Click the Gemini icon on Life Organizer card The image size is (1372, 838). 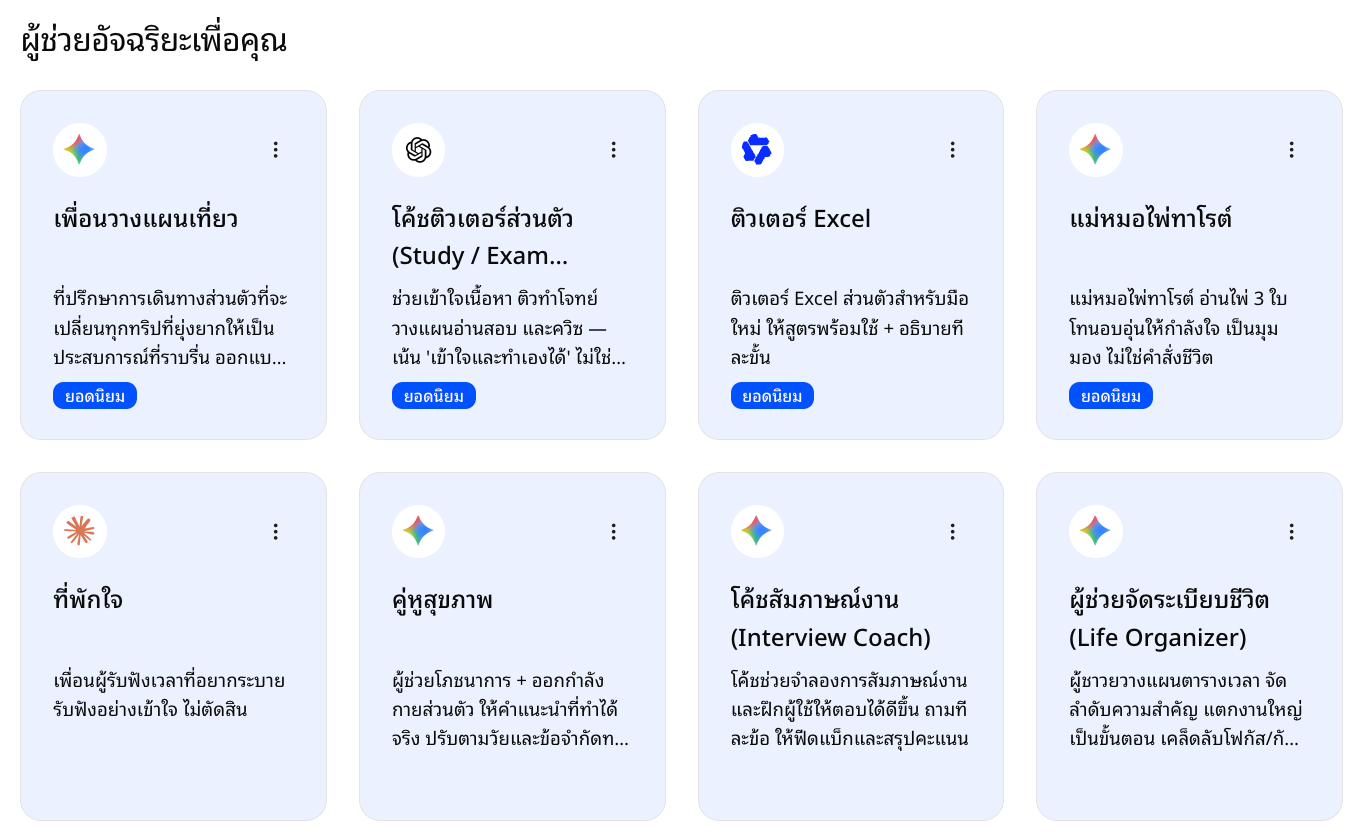[x=1095, y=532]
